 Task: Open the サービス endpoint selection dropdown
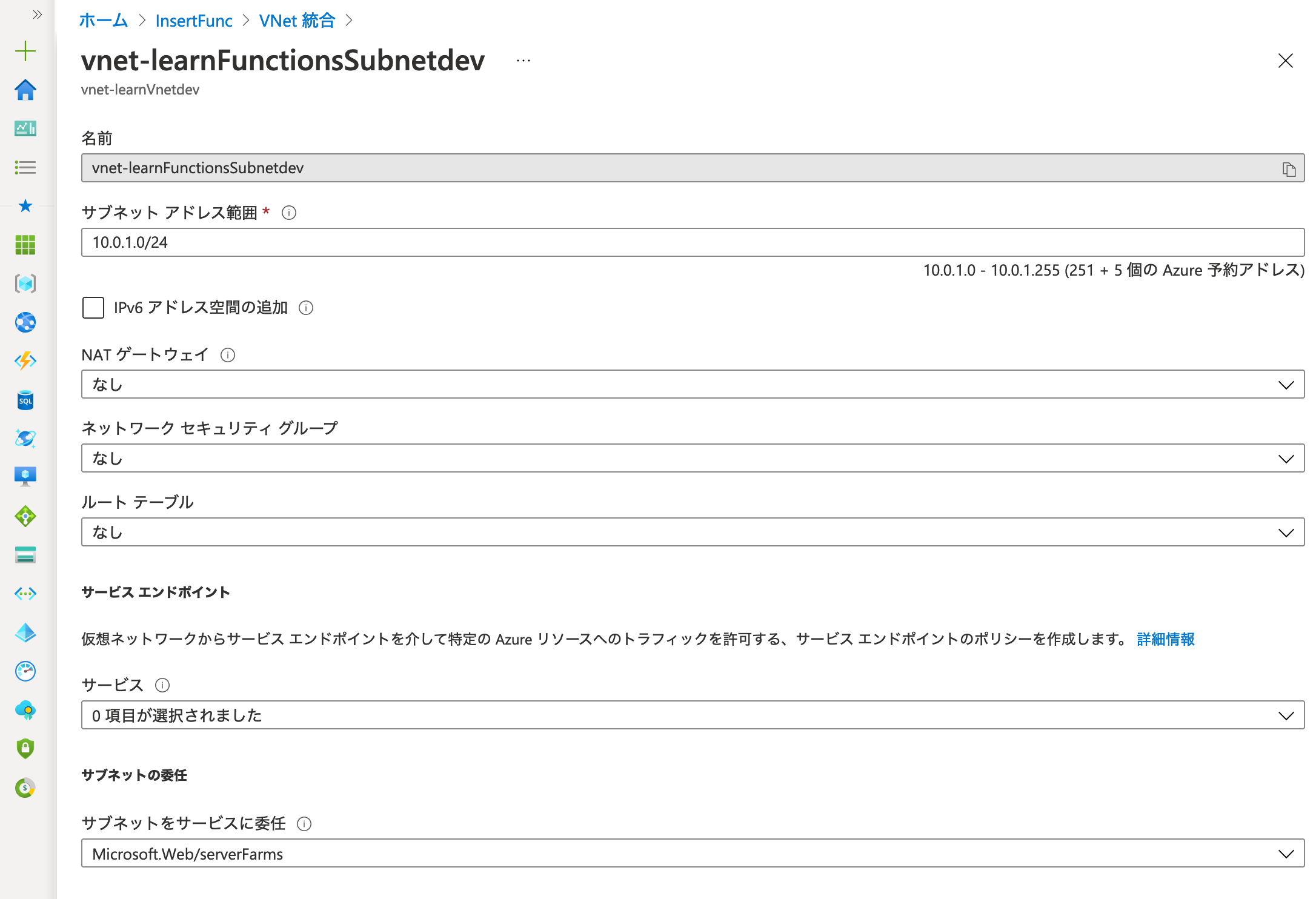tap(693, 715)
